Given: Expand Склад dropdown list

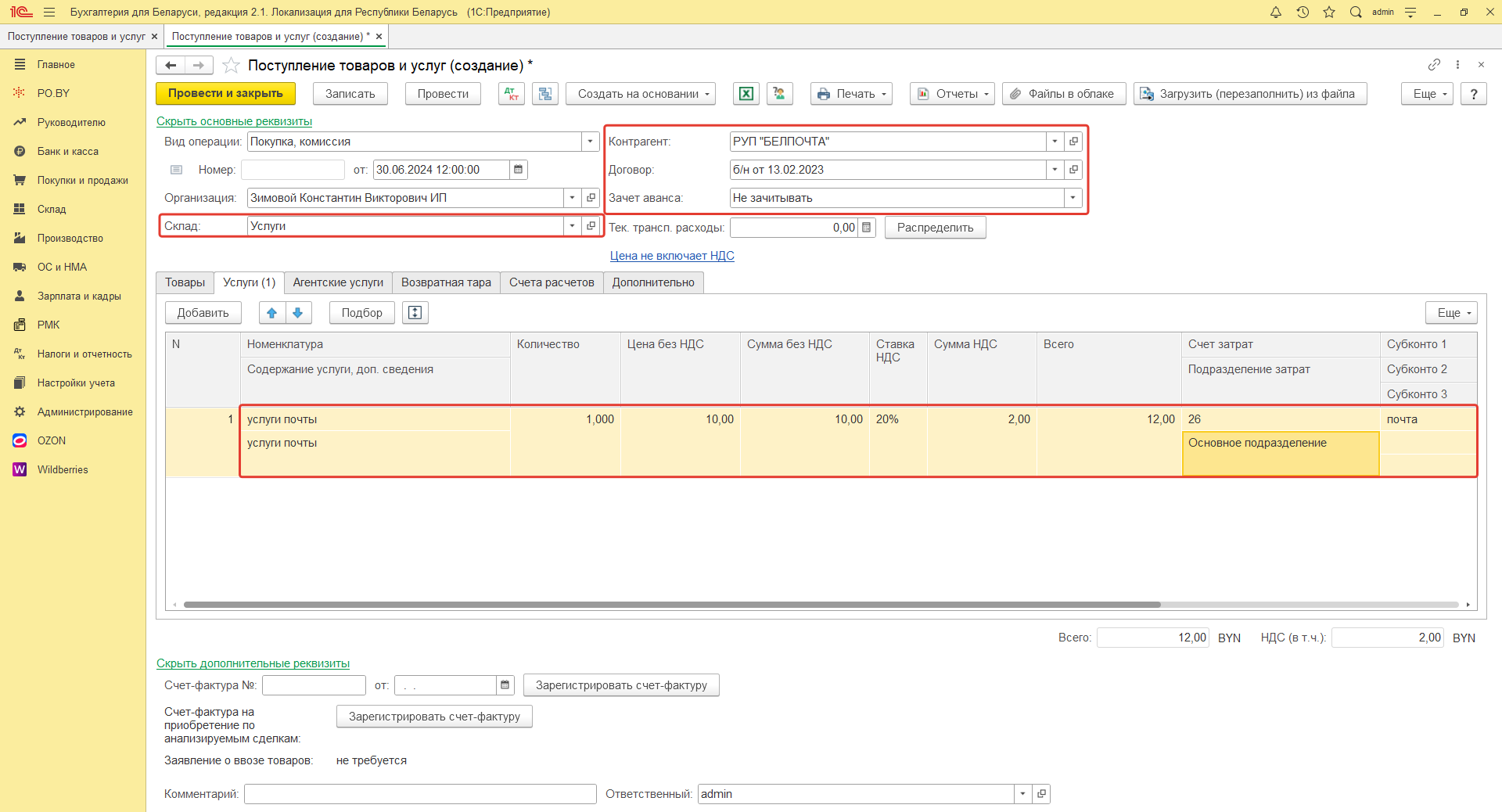Looking at the screenshot, I should [573, 226].
